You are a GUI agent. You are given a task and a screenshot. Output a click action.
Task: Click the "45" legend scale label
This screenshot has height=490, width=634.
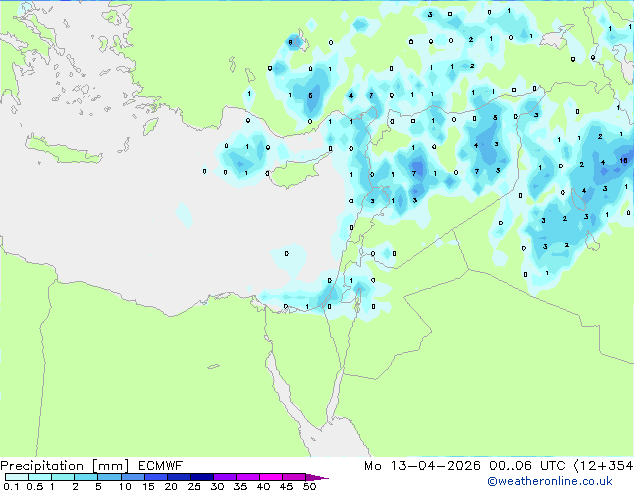click(x=286, y=486)
